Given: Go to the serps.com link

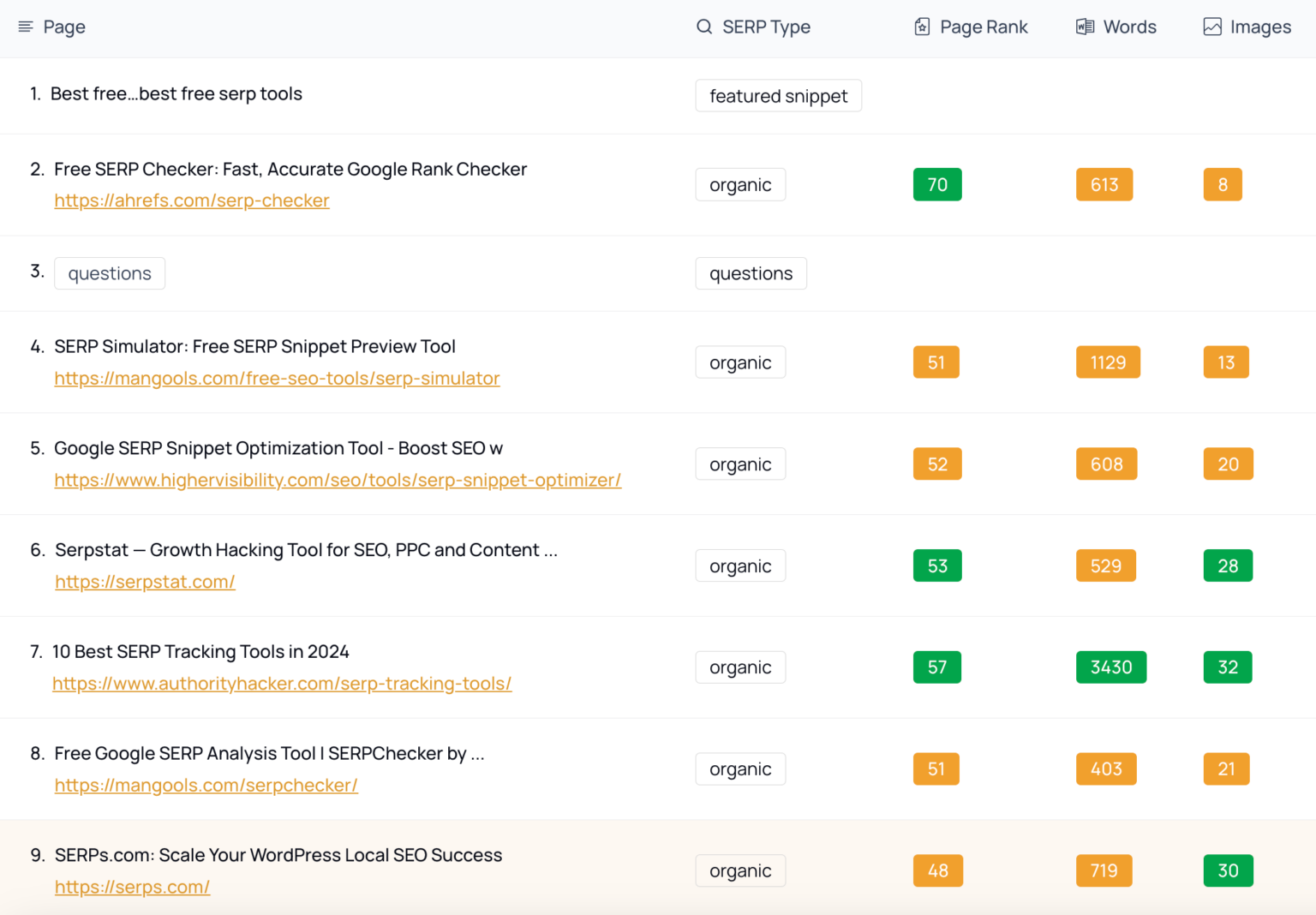Looking at the screenshot, I should [132, 888].
